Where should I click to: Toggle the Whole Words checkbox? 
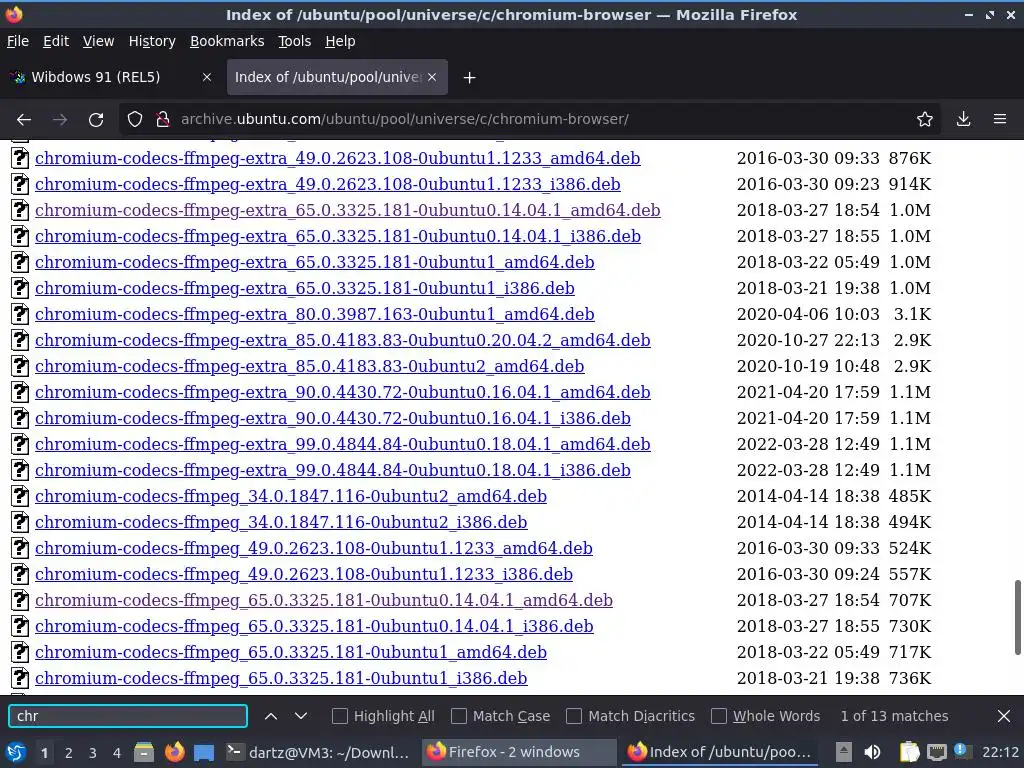click(x=718, y=716)
